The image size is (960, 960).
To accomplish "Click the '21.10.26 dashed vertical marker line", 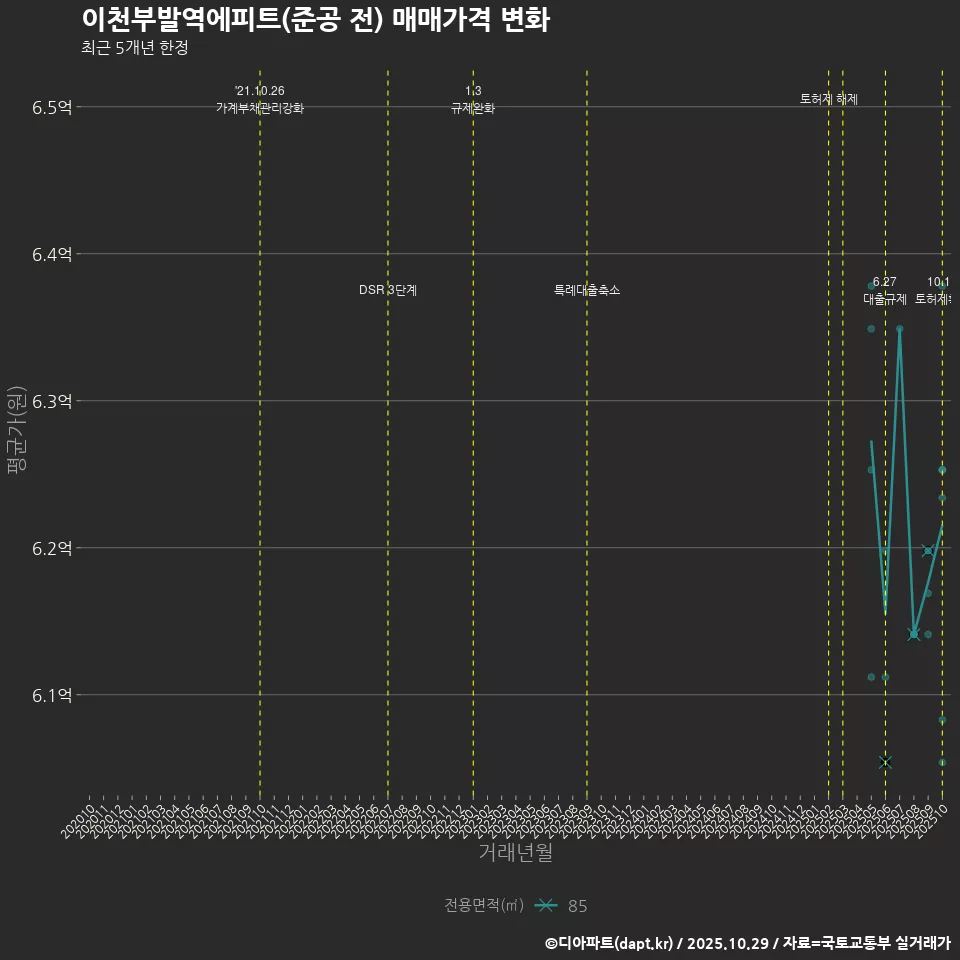I will [x=259, y=400].
